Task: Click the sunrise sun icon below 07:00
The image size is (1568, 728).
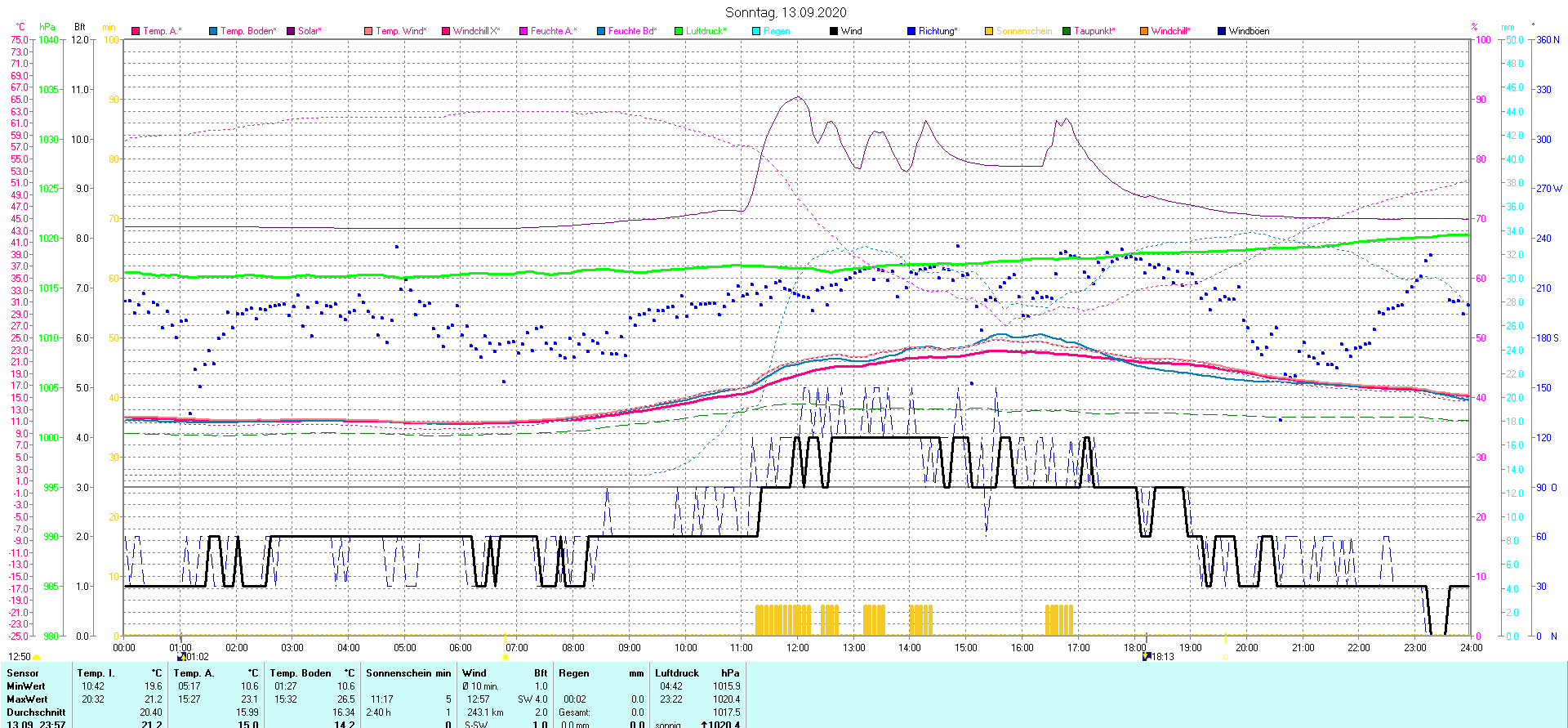Action: pos(506,656)
